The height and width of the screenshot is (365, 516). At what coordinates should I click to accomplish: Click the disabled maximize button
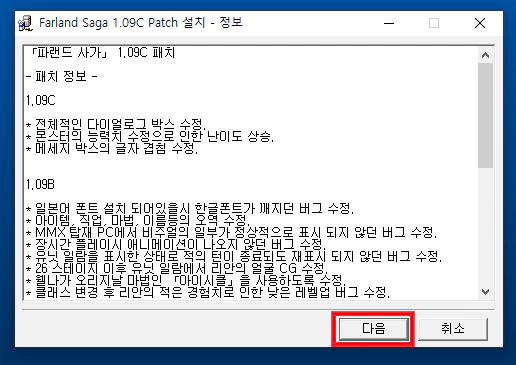coord(434,23)
